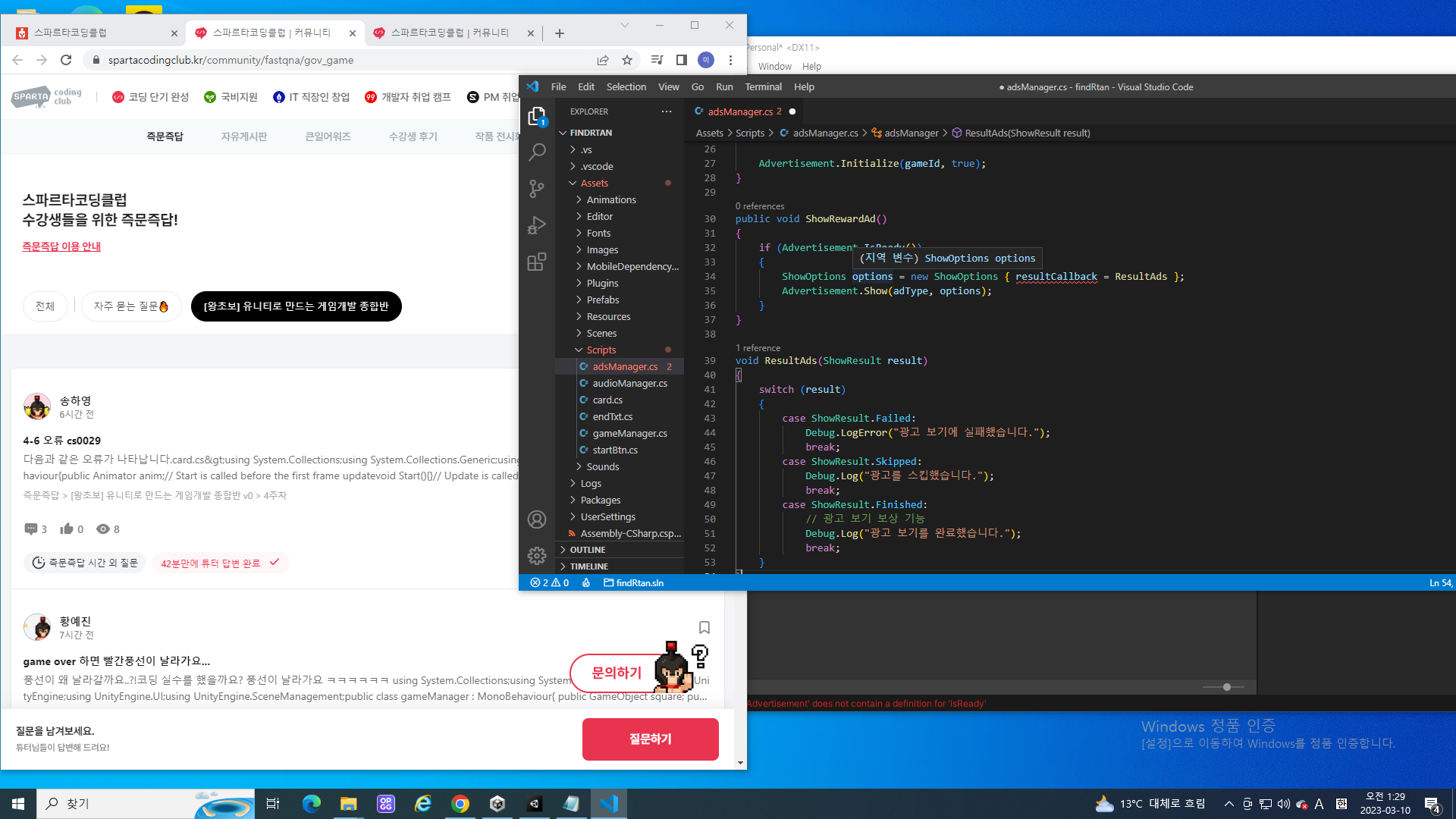Click the Visual Studio Code taskbar icon
The height and width of the screenshot is (819, 1456).
[x=609, y=804]
